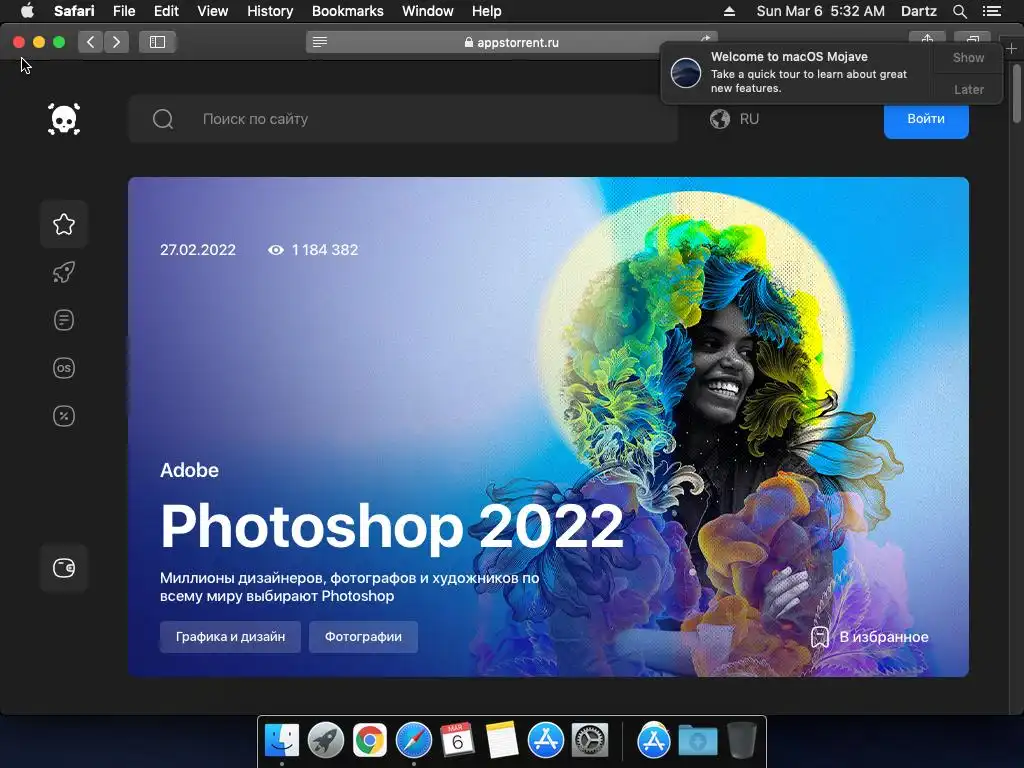Click the 27.02.2022 date text
Viewport: 1024px width, 768px height.
(198, 249)
